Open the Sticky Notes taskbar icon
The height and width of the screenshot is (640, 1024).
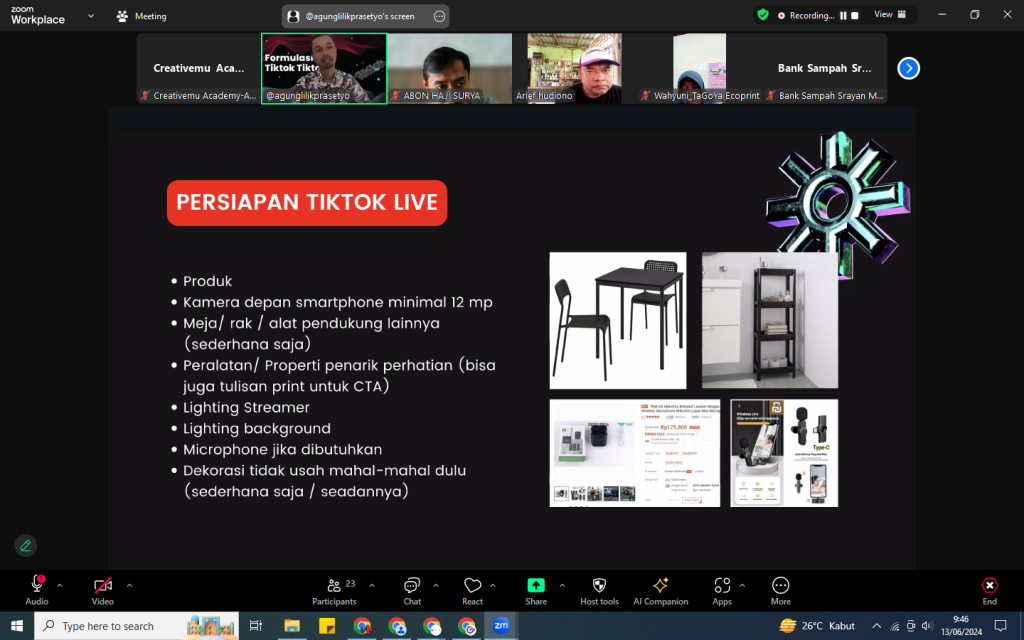327,626
